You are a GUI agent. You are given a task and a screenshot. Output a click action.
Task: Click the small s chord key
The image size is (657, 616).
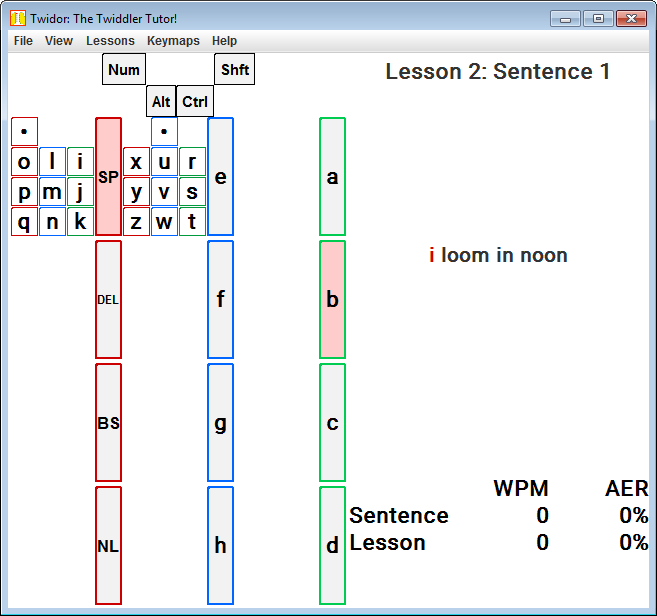point(192,192)
